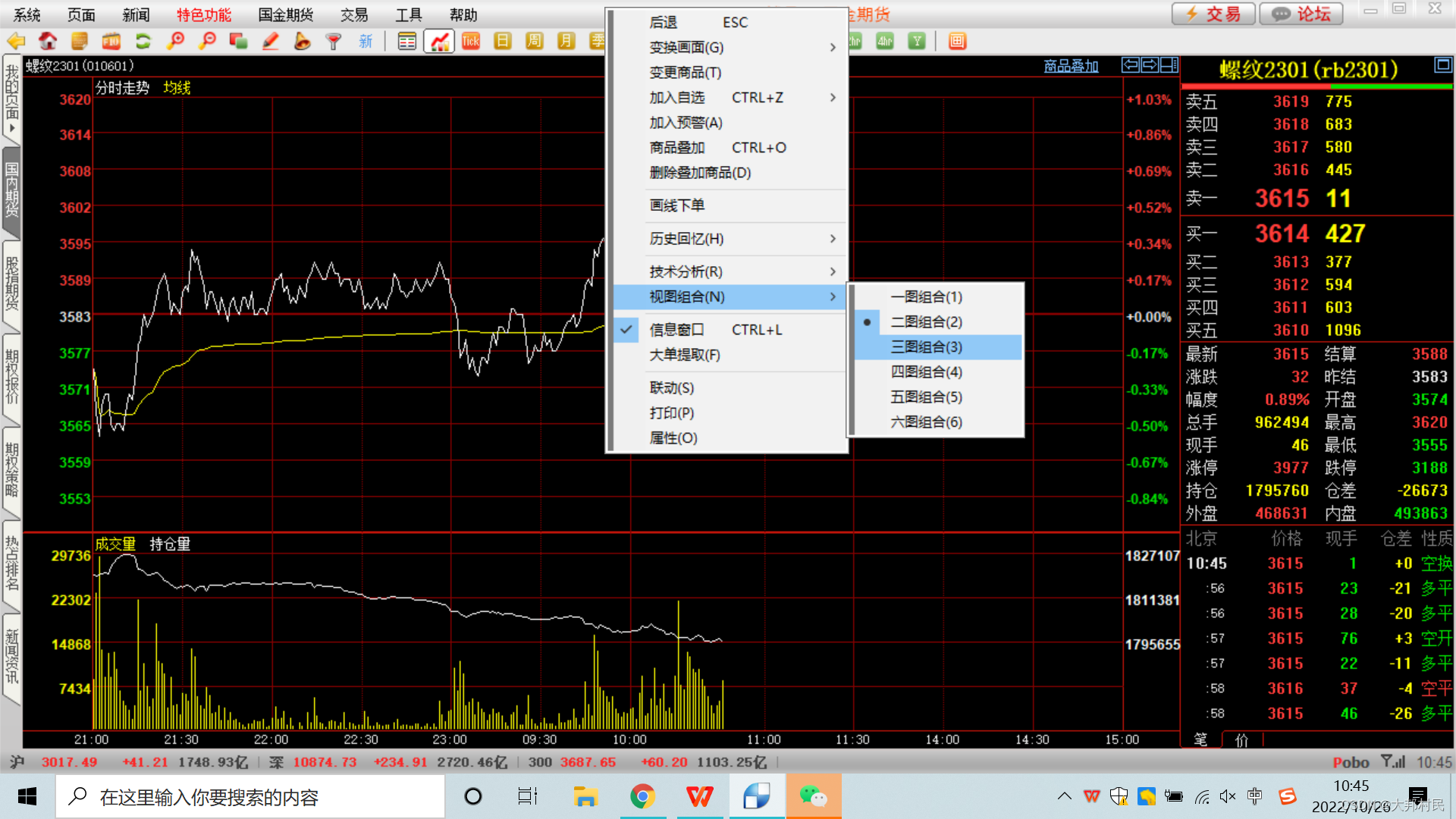The image size is (1456, 819).
Task: Select the 二图组合(2) radio option
Action: coord(926,322)
